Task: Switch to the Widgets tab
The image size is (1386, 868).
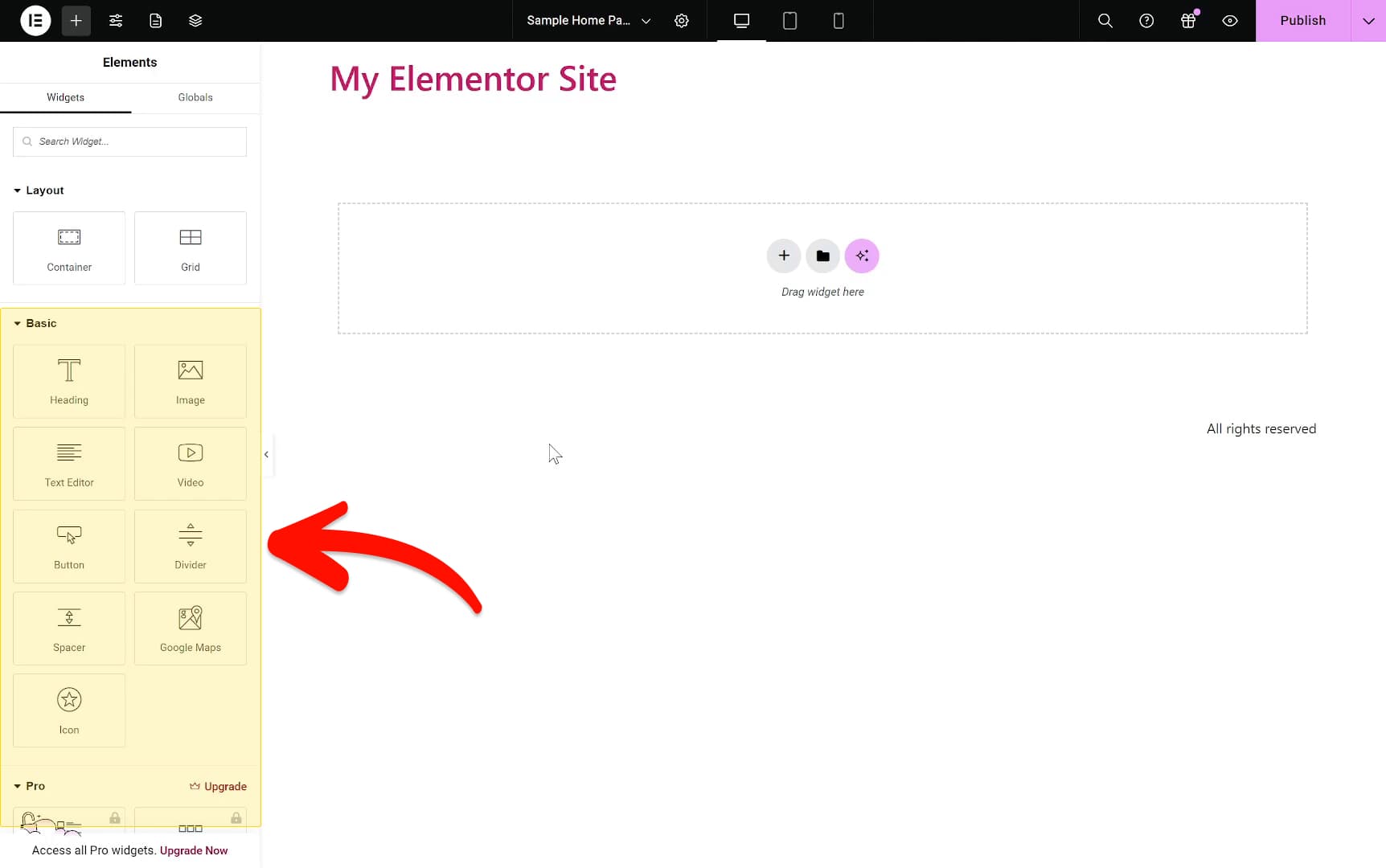Action: point(65,97)
